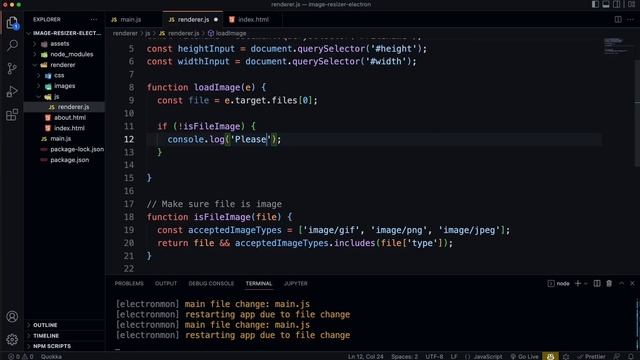The image size is (640, 360).
Task: Open Explorer views and more actions menu
Action: click(x=94, y=20)
